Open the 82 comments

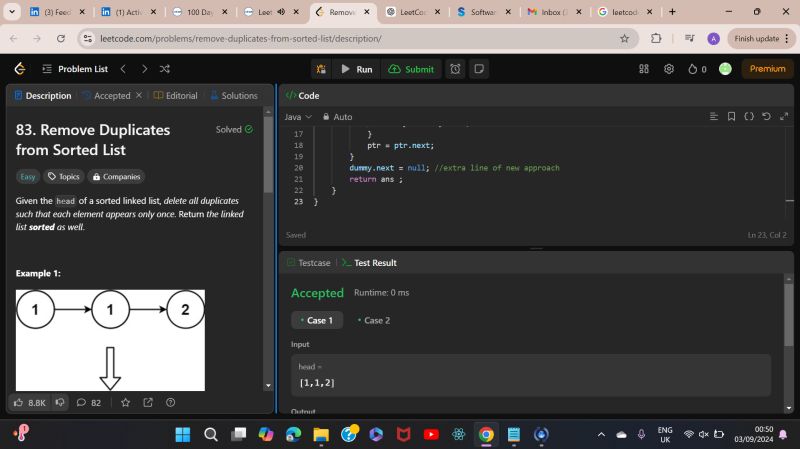click(x=89, y=403)
